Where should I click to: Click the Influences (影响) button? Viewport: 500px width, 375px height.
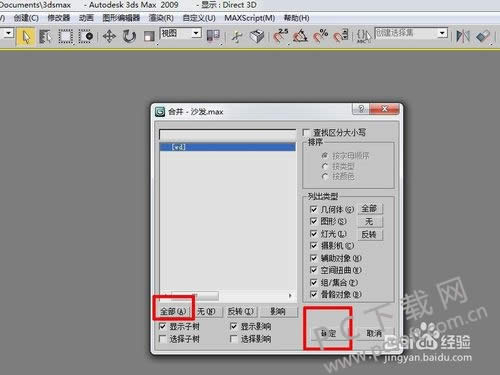point(278,312)
